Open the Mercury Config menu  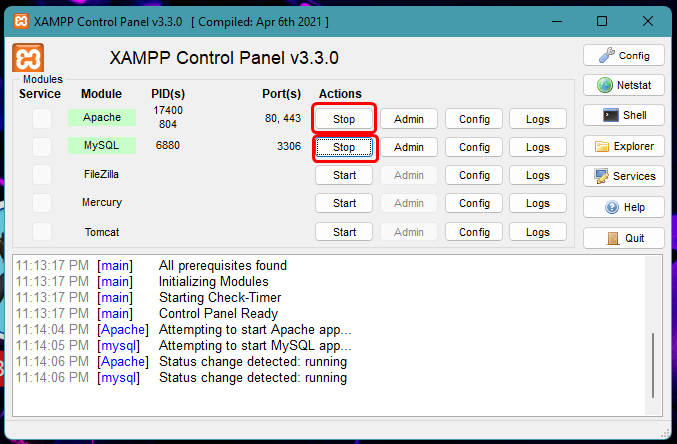point(474,203)
